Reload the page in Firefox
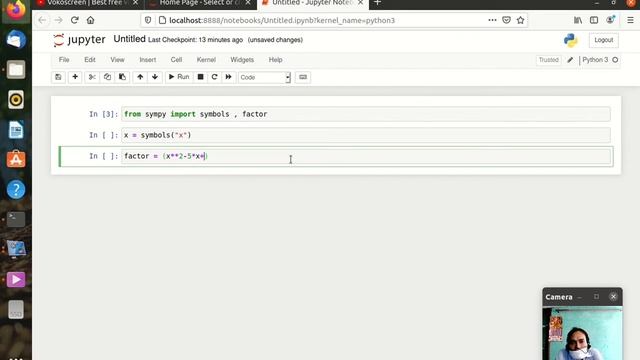The width and height of the screenshot is (640, 360). click(74, 20)
